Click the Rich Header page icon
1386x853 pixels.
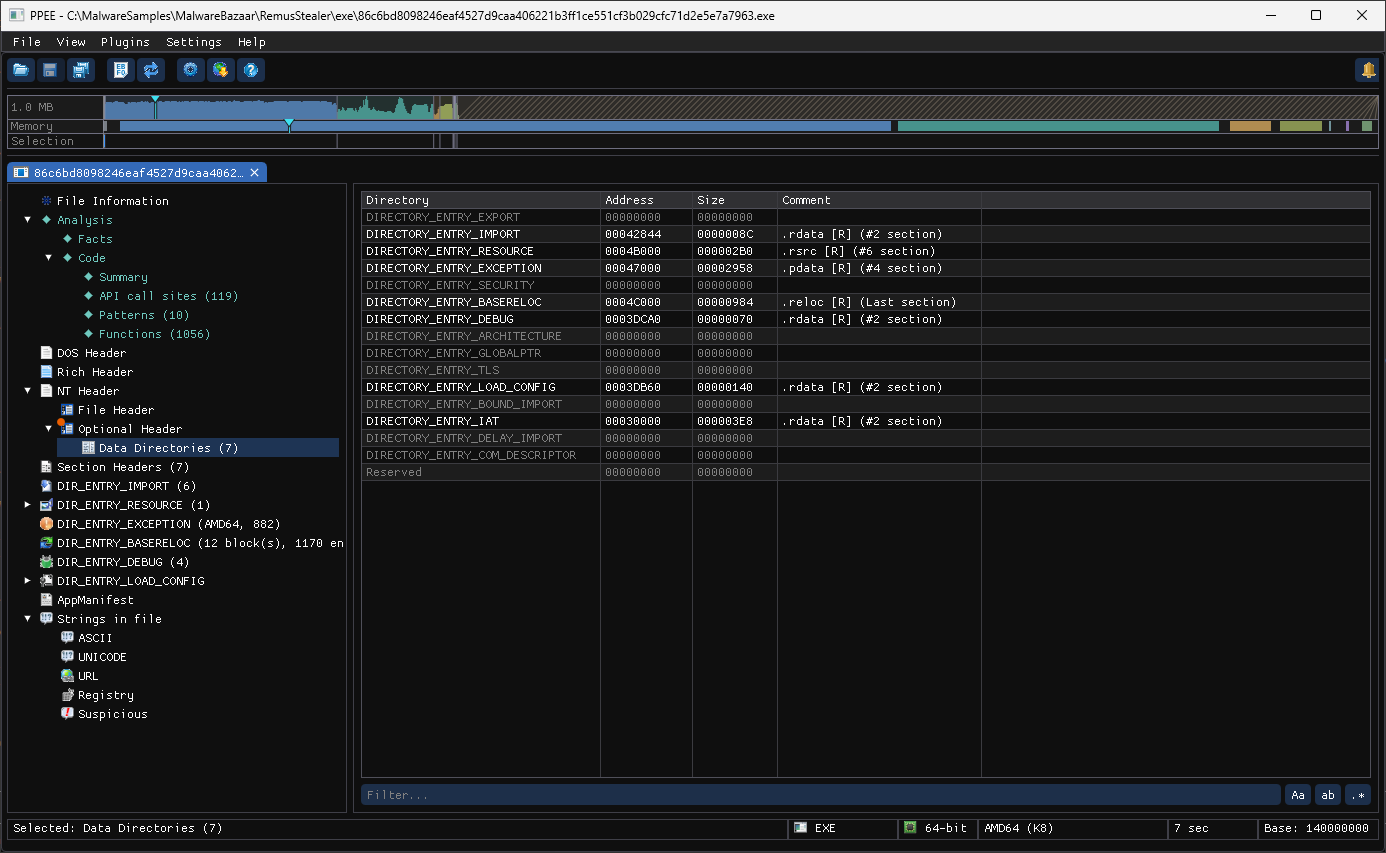(x=46, y=372)
